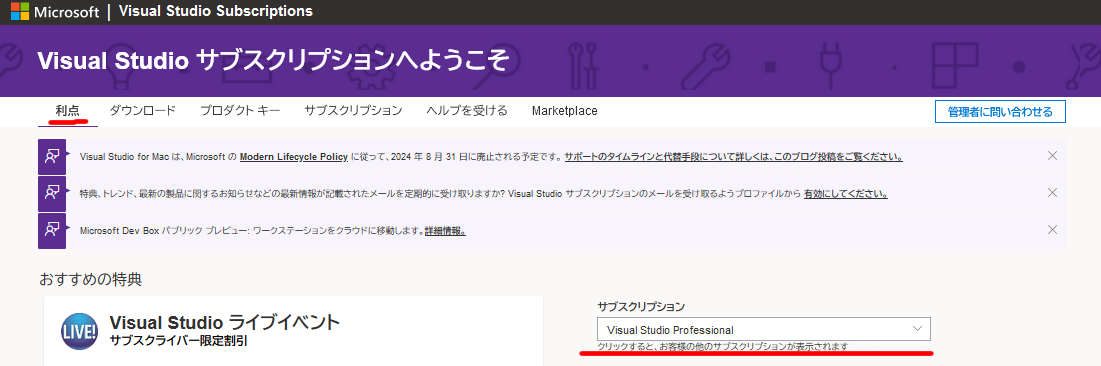Dismiss the Microsoft Dev Box notice
The image size is (1101, 366).
(1052, 229)
